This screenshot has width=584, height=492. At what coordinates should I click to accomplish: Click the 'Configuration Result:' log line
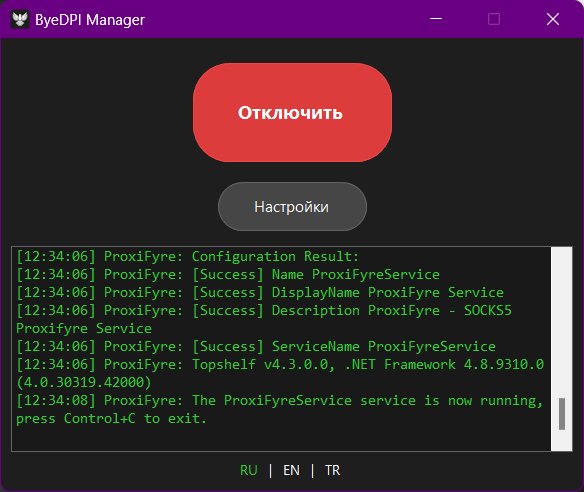click(187, 256)
